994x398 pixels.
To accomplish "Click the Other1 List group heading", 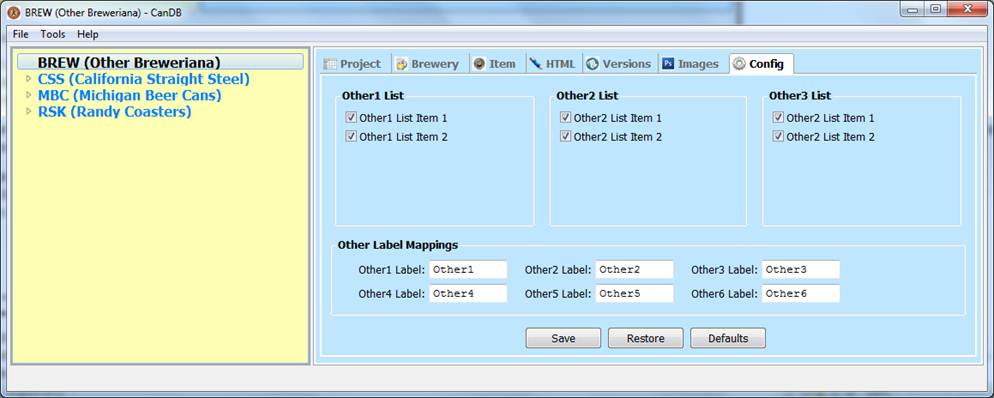I will point(373,96).
